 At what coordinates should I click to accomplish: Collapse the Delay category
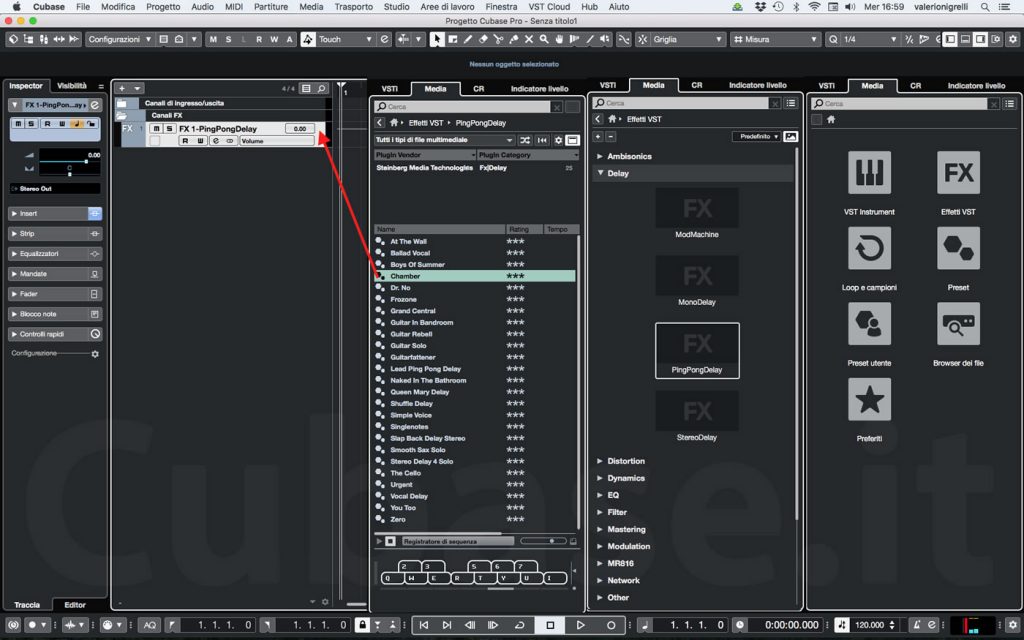pos(600,173)
